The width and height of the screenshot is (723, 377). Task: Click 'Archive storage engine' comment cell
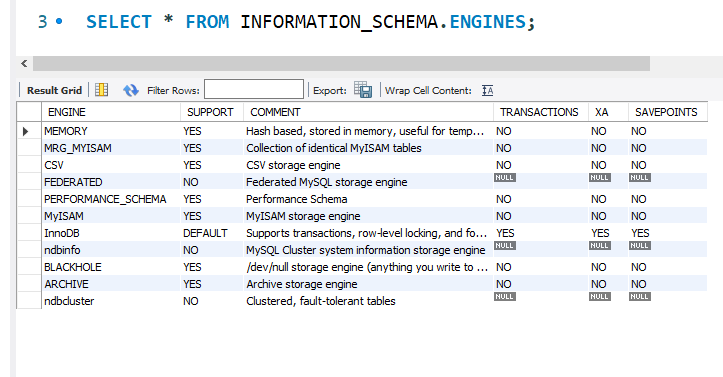[x=368, y=284]
